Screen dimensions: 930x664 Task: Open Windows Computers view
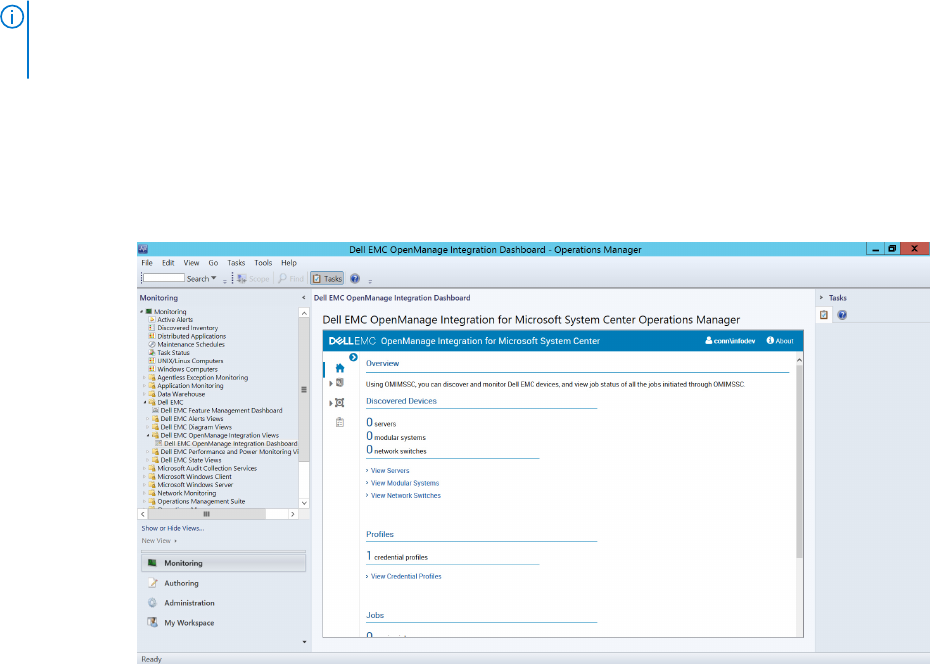(187, 369)
